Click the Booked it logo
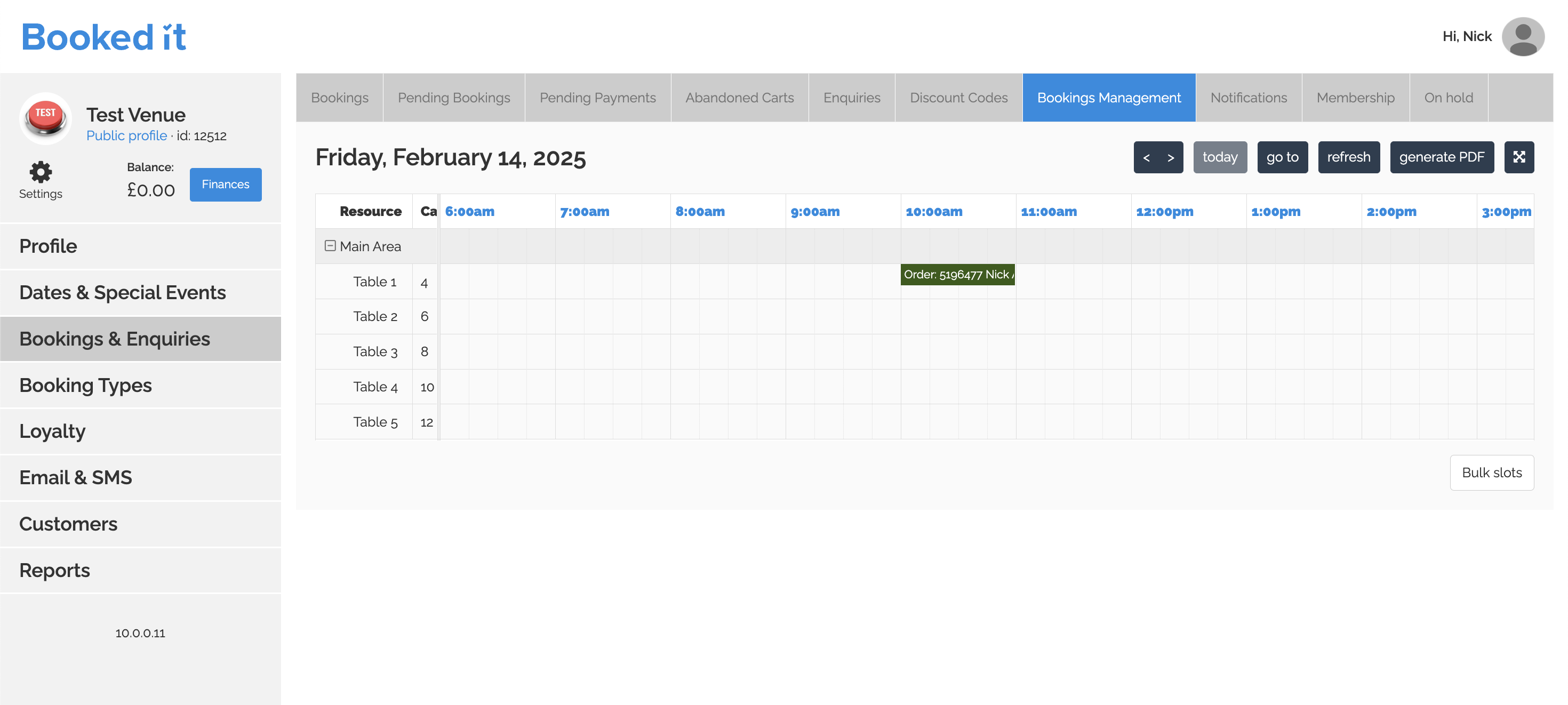The image size is (1568, 705). click(x=103, y=37)
